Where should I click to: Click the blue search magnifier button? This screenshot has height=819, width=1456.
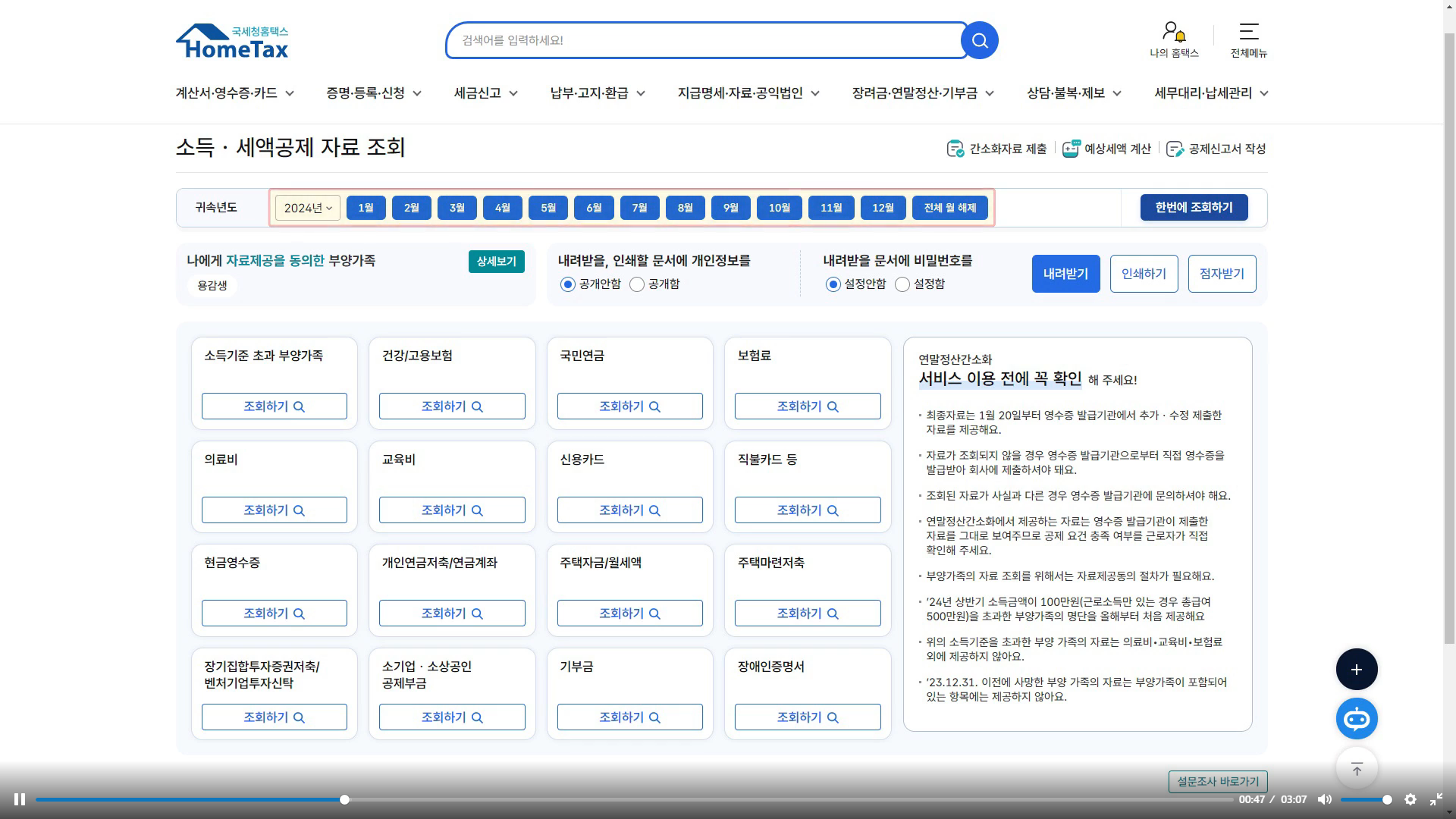coord(979,40)
